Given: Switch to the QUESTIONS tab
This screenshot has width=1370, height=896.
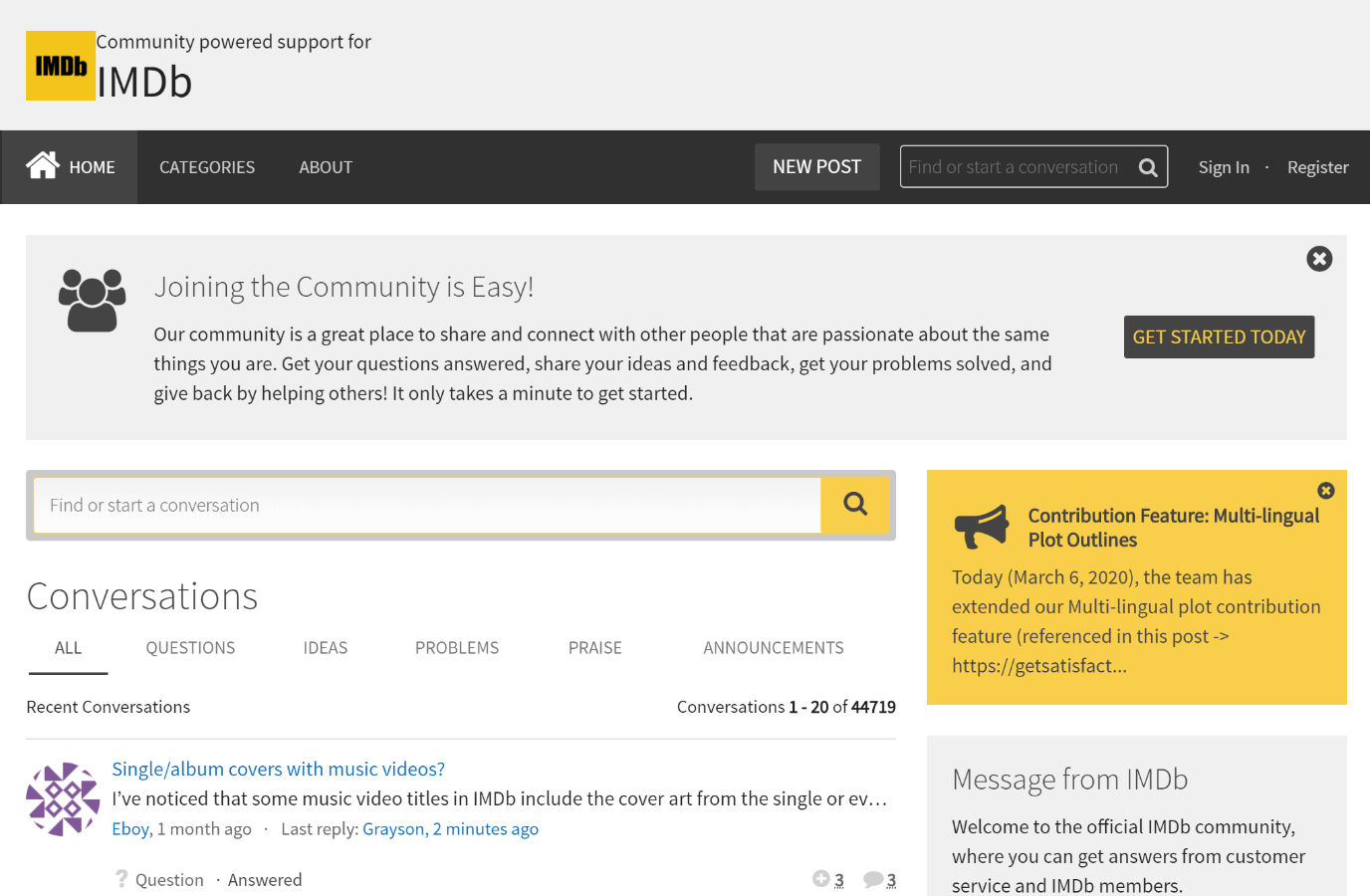Looking at the screenshot, I should tap(190, 648).
